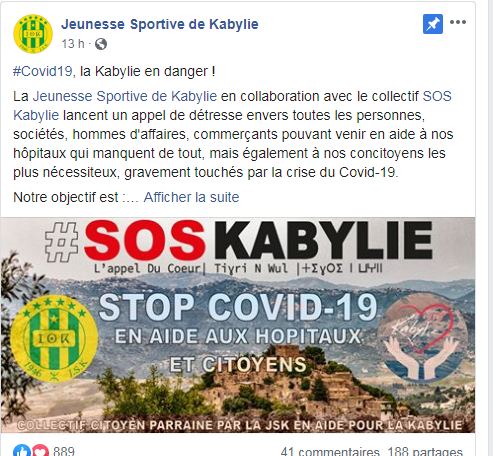Click the 889 reactions count

[x=64, y=451]
